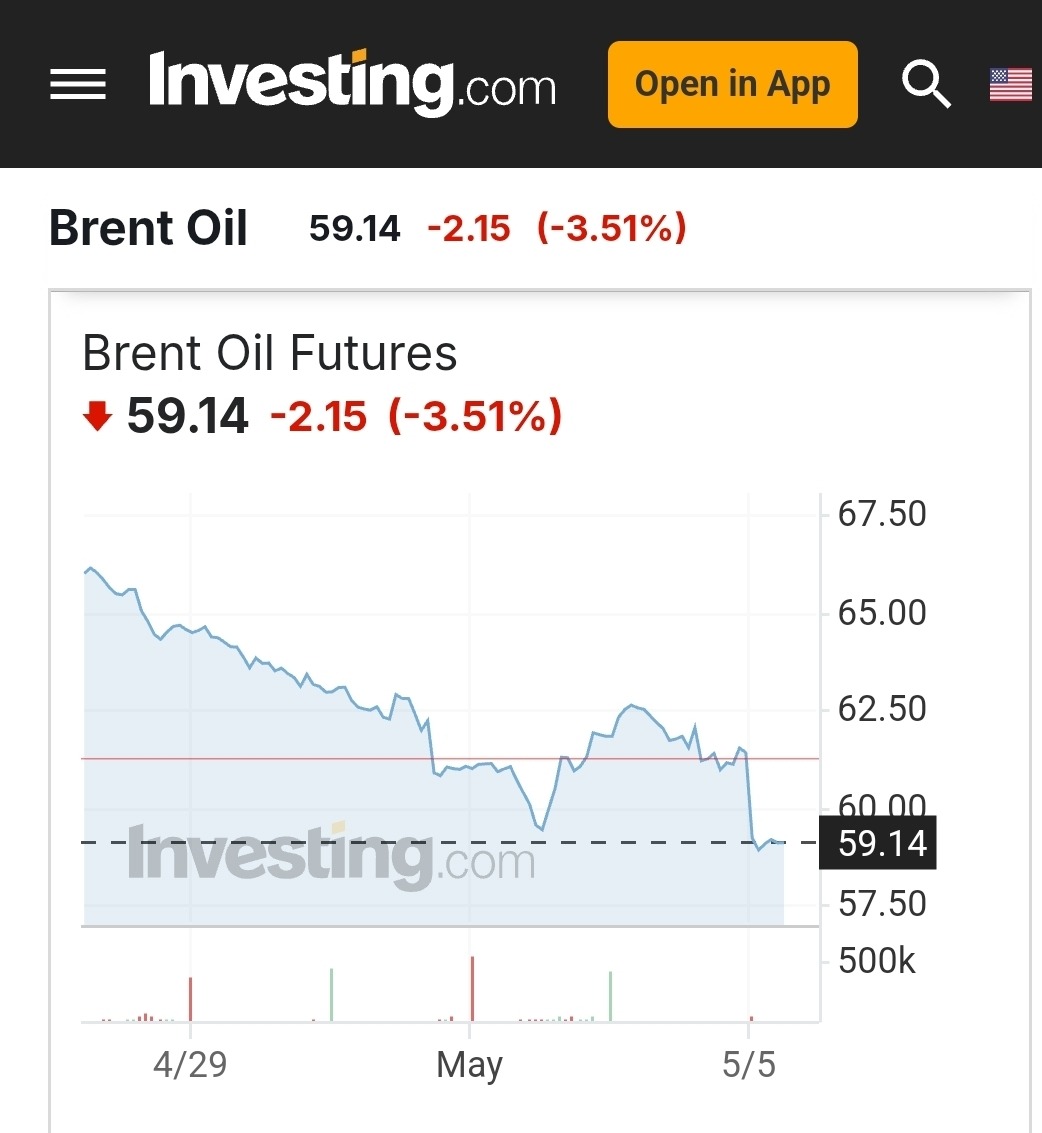Select the US flag language icon
This screenshot has width=1042, height=1133.
[x=1010, y=84]
